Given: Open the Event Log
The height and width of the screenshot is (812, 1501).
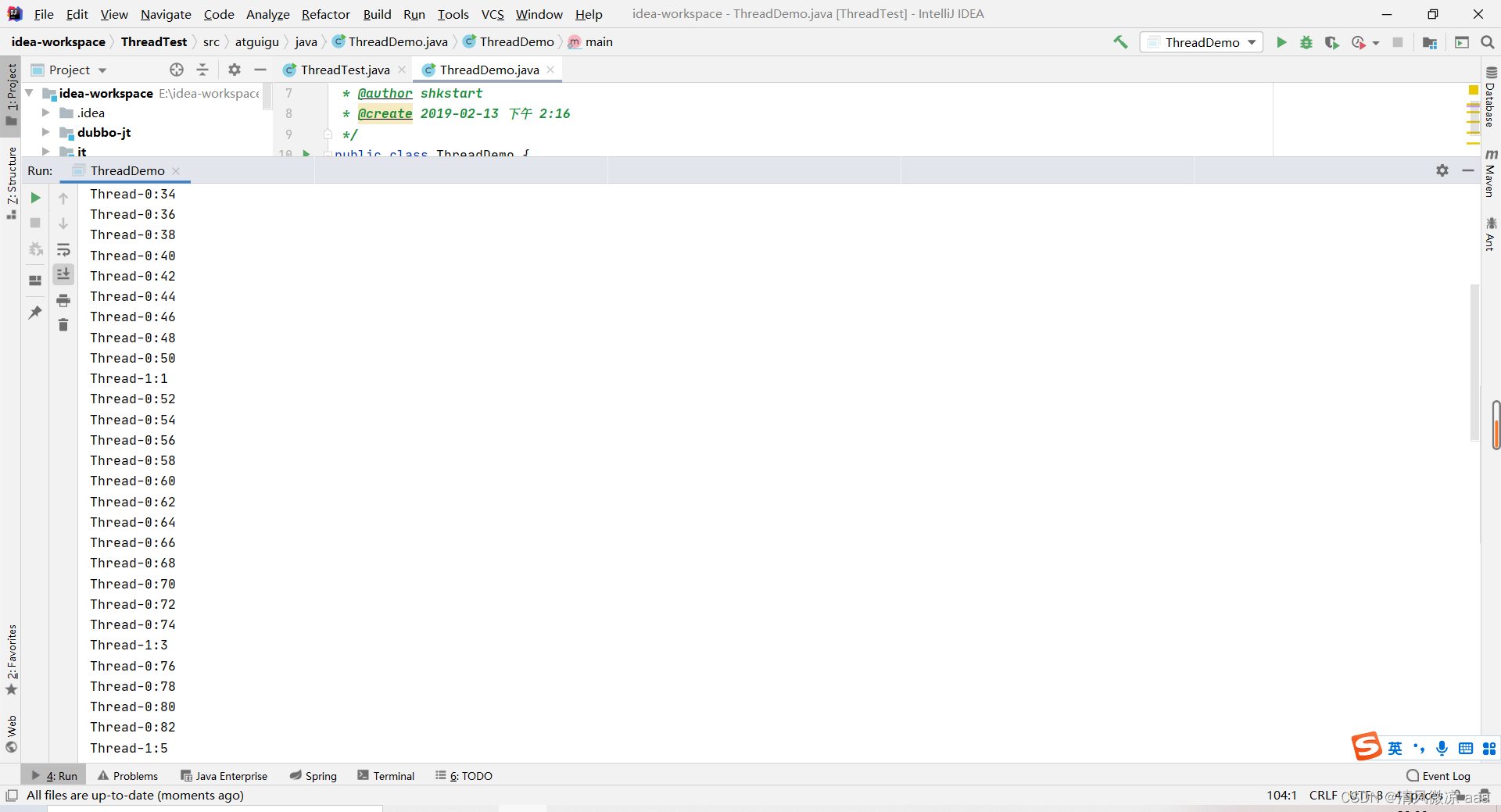Looking at the screenshot, I should tap(1438, 775).
